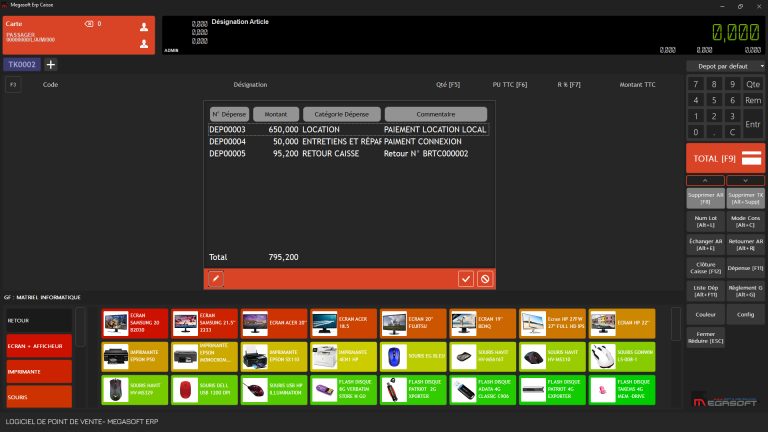
Task: Sort by N° Dépense column header
Action: tap(229, 114)
